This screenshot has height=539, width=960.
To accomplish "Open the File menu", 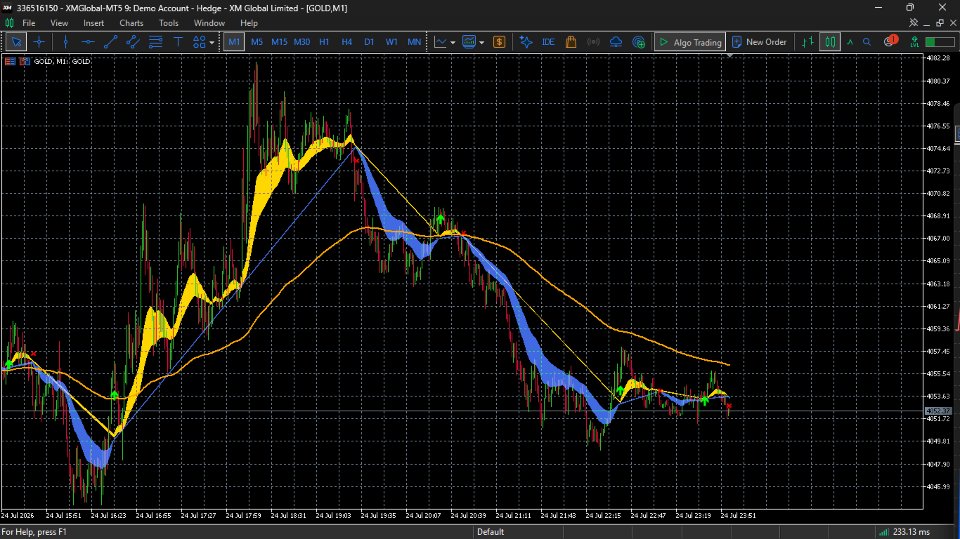I will click(x=29, y=23).
